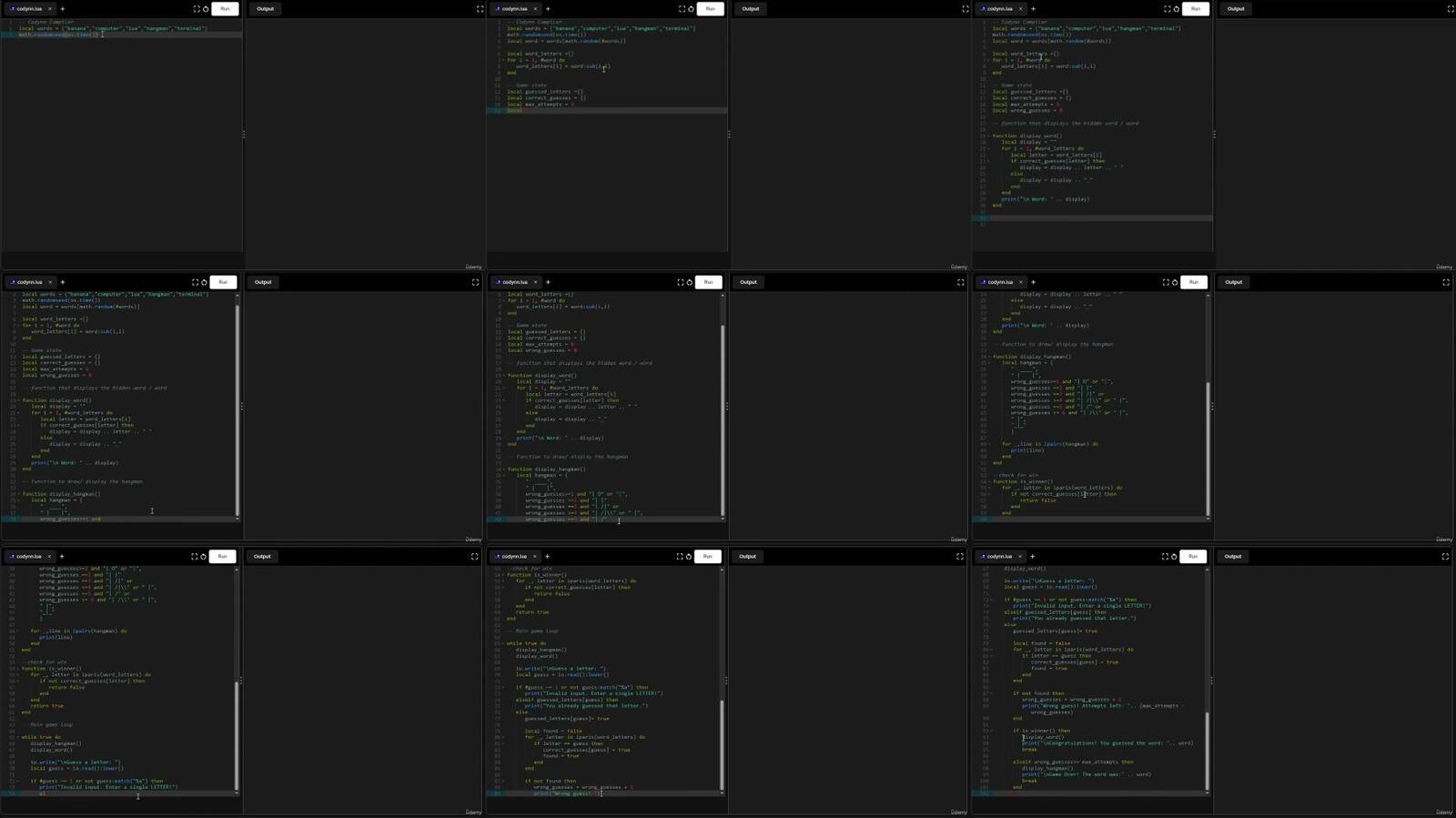The height and width of the screenshot is (818, 1456).
Task: Maximize the Output pane in bottom-right panel
Action: tap(1445, 556)
